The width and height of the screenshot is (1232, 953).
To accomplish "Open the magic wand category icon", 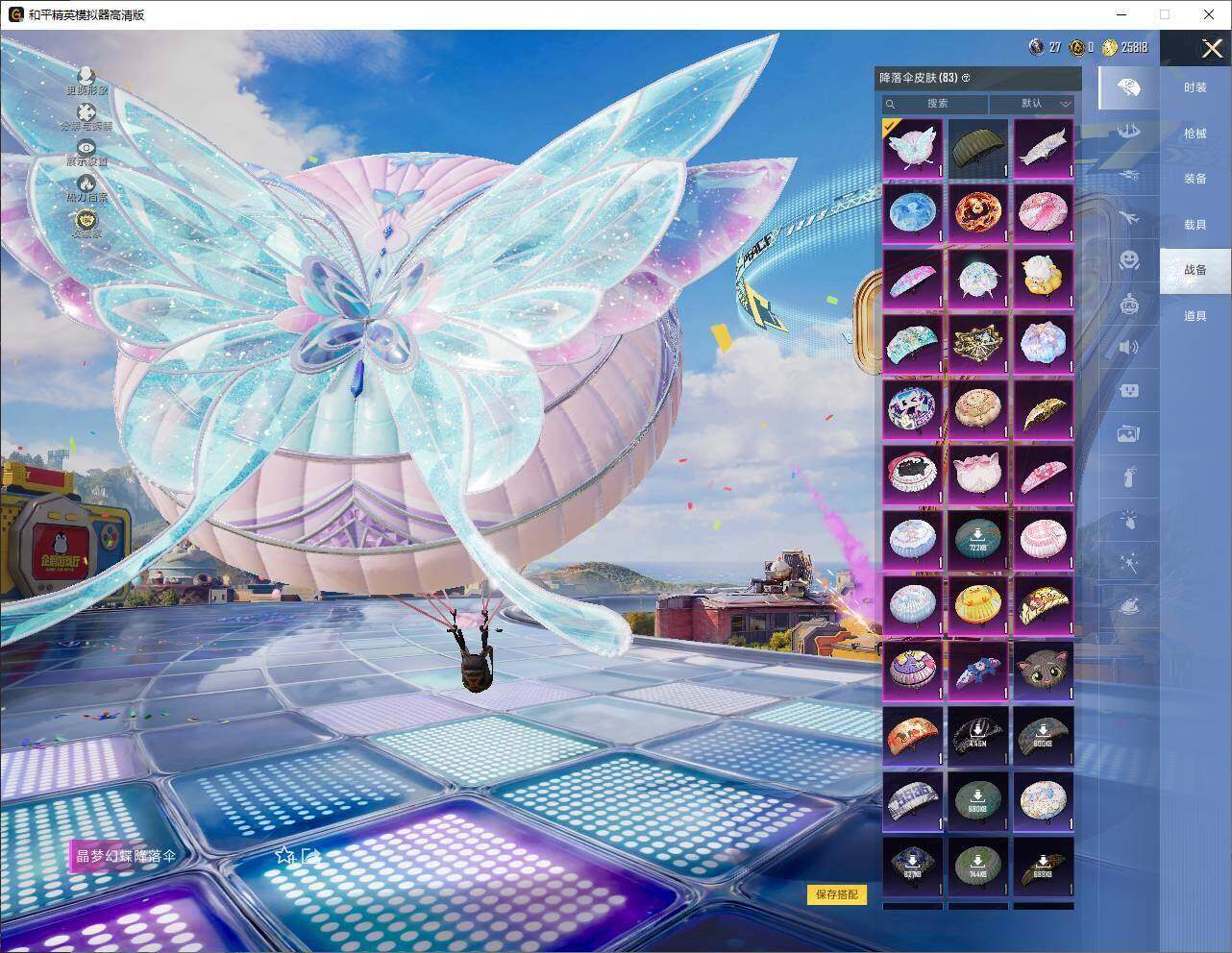I will [1128, 563].
